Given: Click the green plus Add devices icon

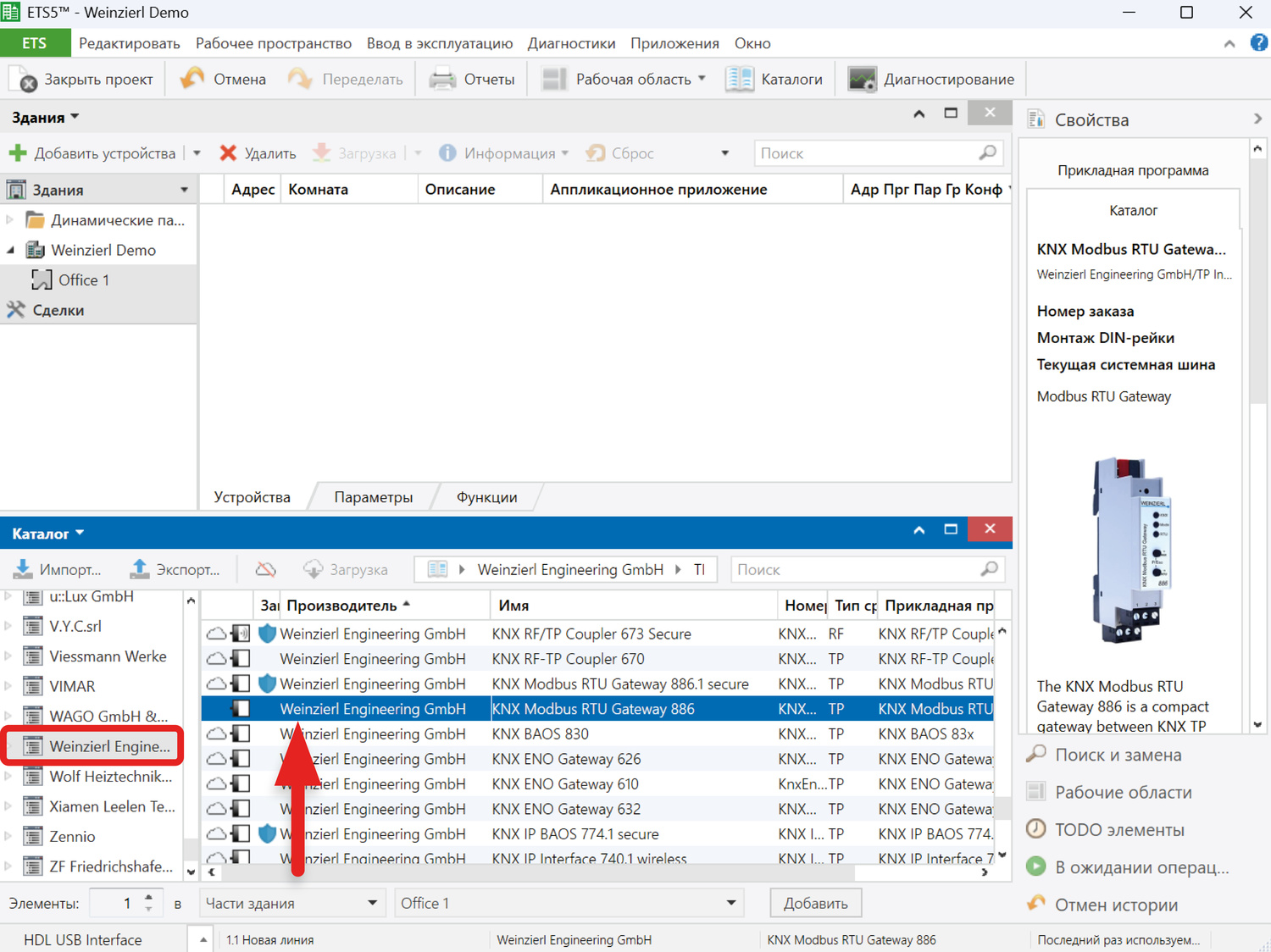Looking at the screenshot, I should (x=18, y=153).
